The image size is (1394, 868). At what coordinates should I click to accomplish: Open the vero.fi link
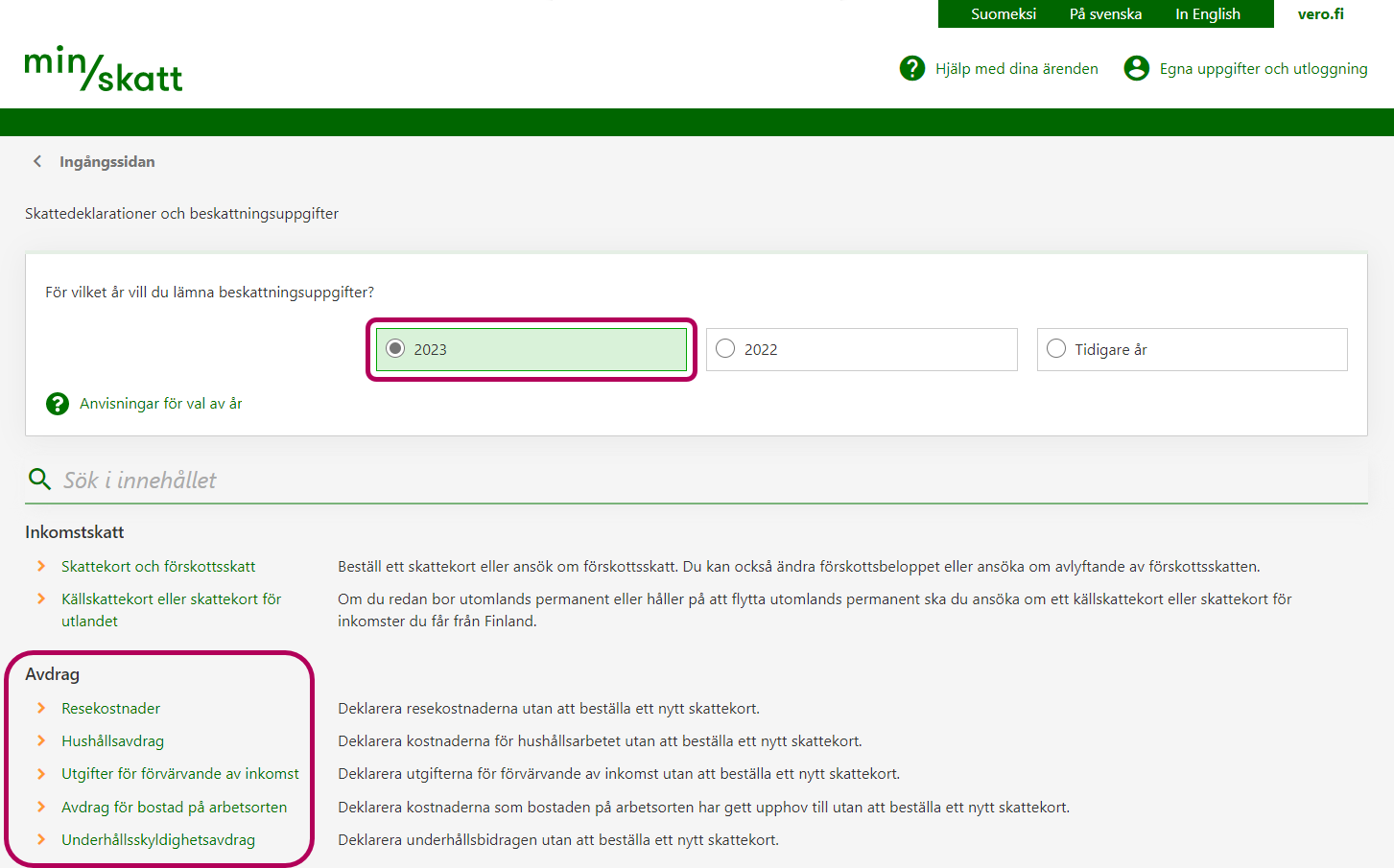pyautogui.click(x=1320, y=14)
